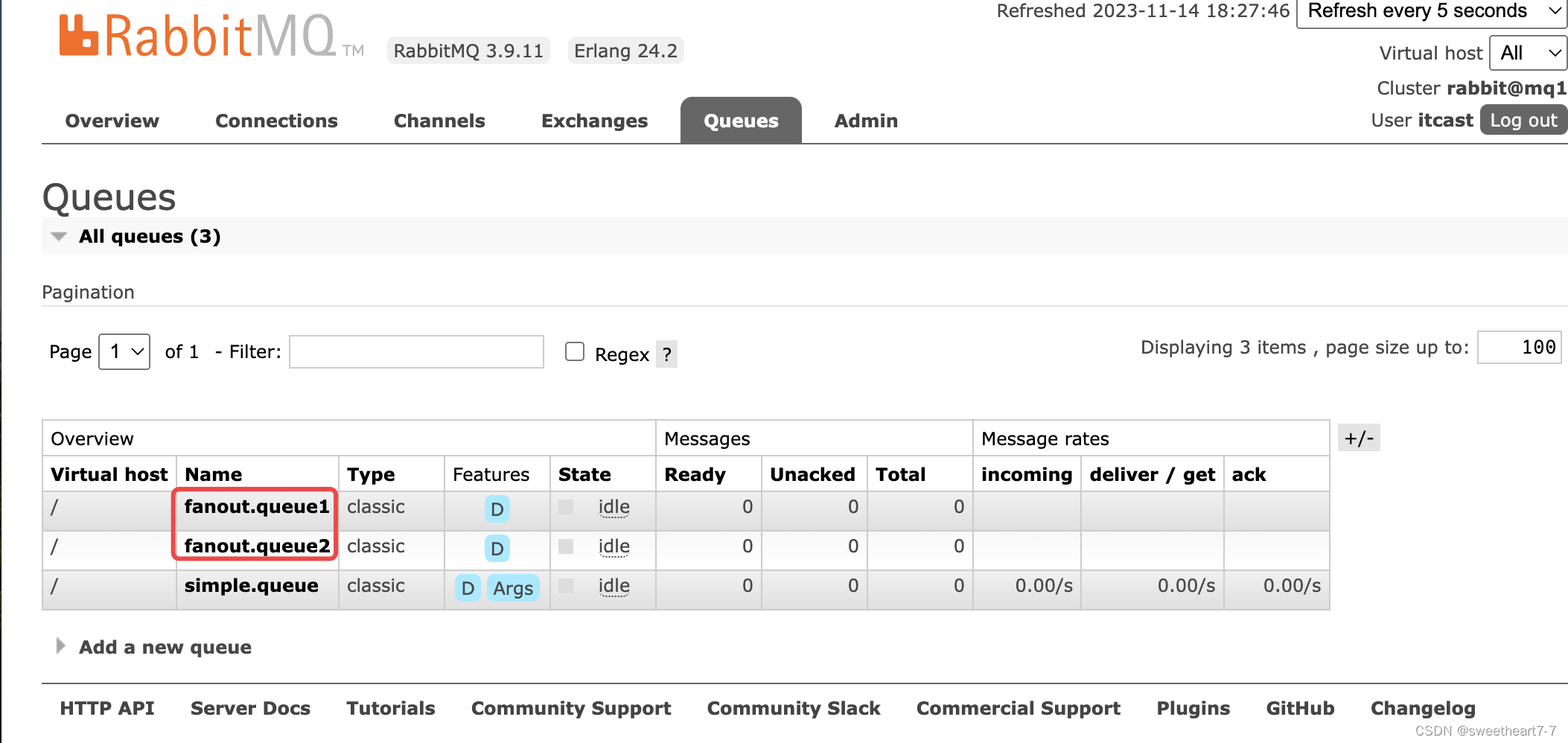Click the Log out button

1523,120
